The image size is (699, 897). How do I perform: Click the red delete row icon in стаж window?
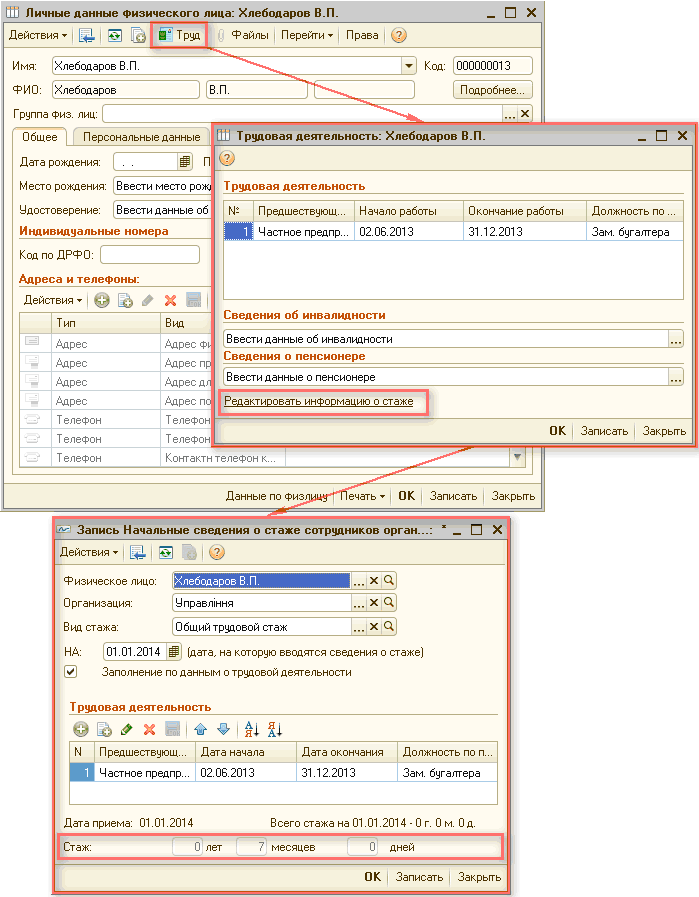tap(149, 730)
